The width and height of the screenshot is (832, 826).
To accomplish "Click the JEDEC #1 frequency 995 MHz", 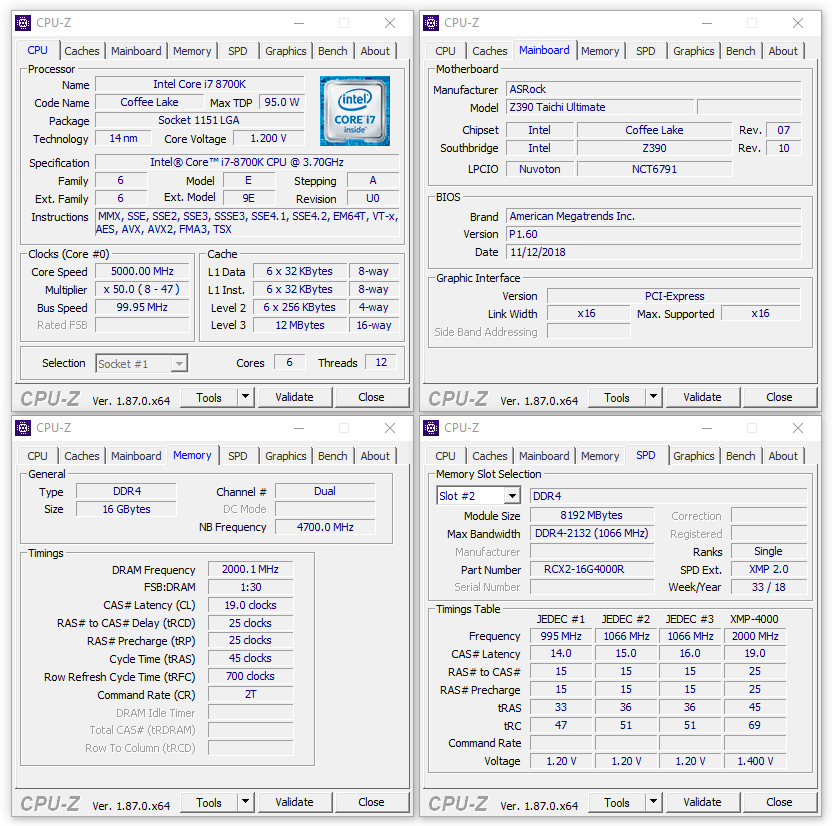I will (x=561, y=636).
